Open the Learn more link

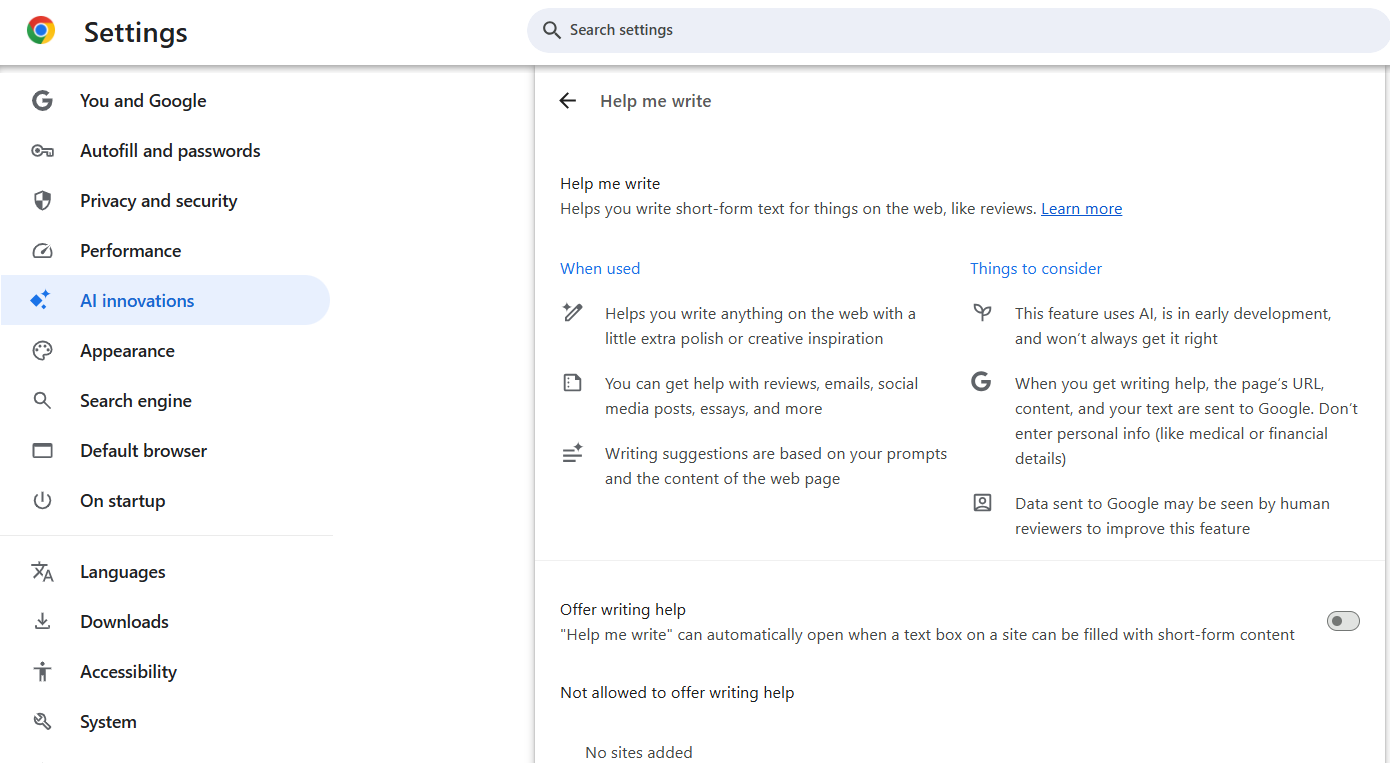tap(1081, 209)
